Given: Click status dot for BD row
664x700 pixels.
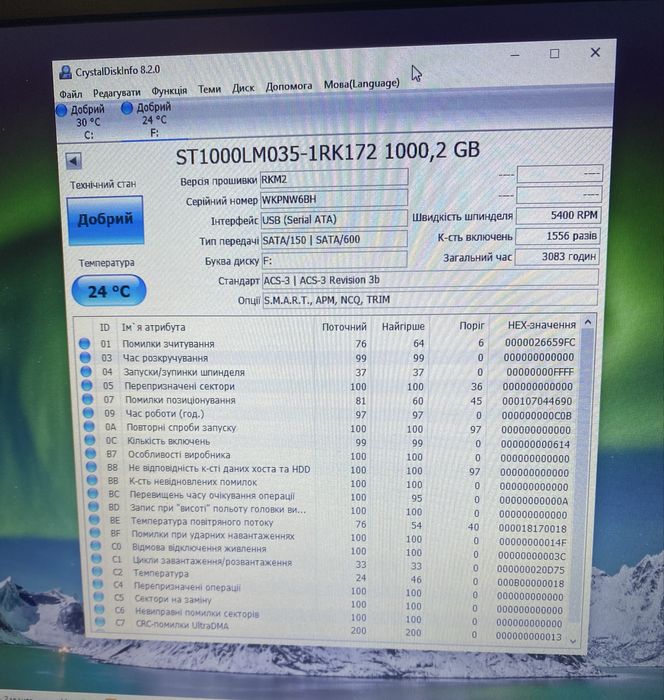Looking at the screenshot, I should click(94, 507).
